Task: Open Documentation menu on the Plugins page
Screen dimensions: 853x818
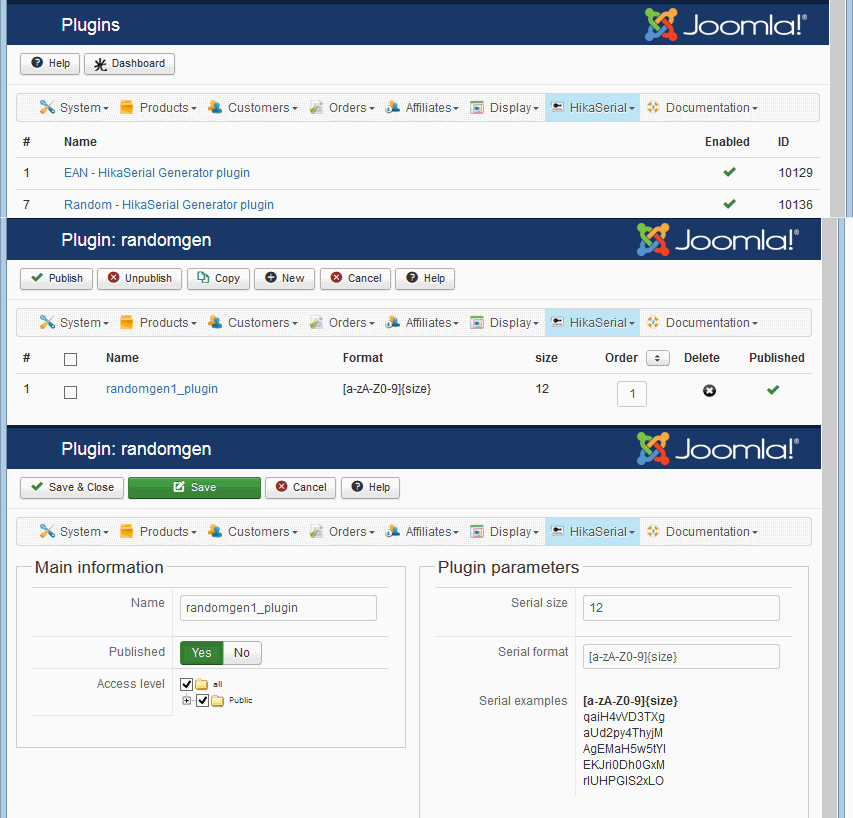Action: pos(702,108)
